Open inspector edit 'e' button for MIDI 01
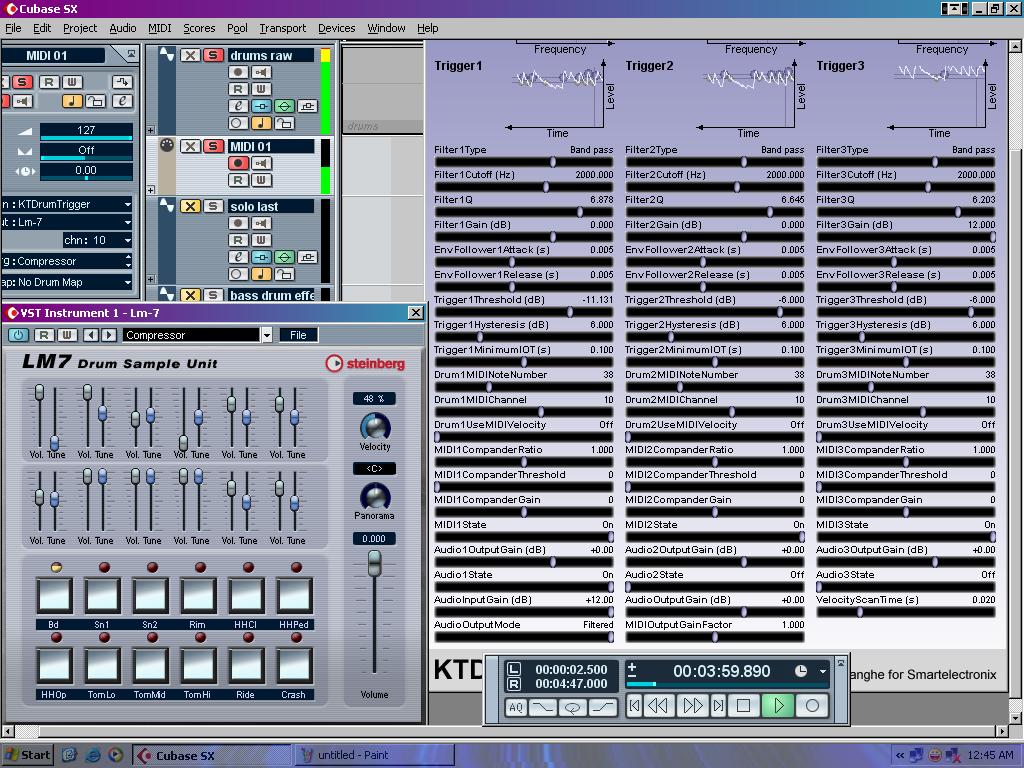Image resolution: width=1024 pixels, height=768 pixels. [x=122, y=101]
